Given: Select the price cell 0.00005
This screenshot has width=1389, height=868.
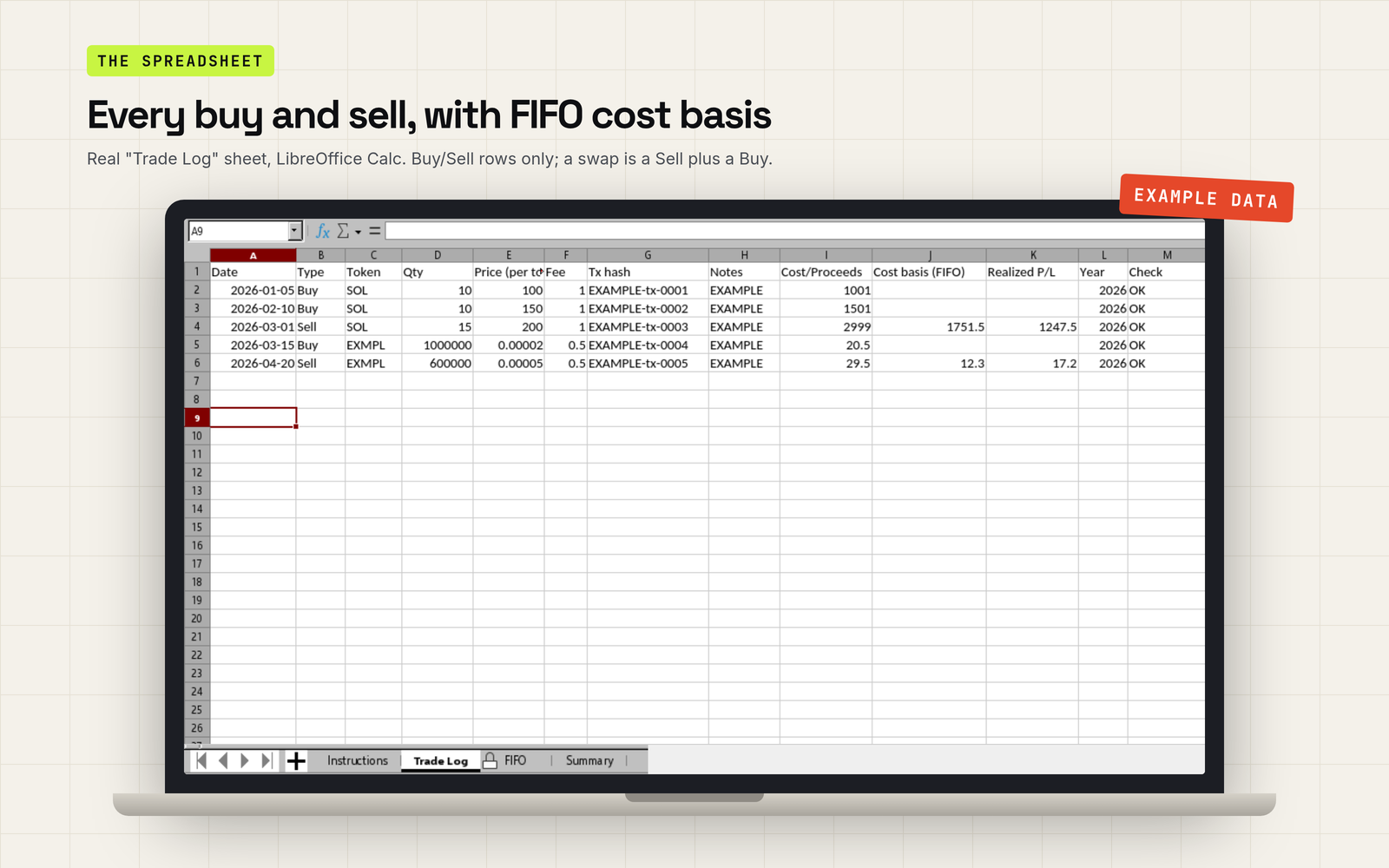Looking at the screenshot, I should click(509, 364).
